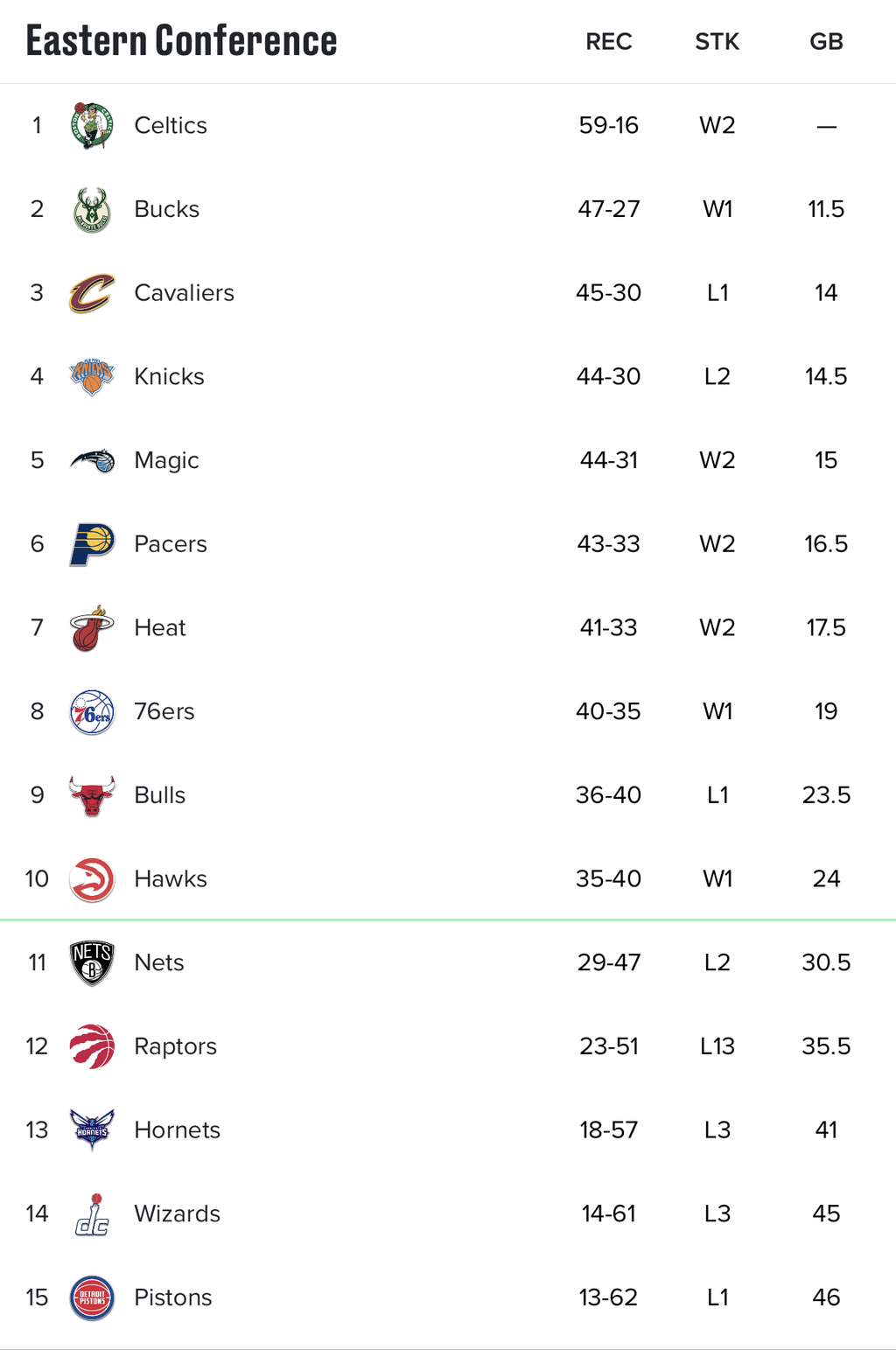The image size is (896, 1350).
Task: Sort by STK streak column header
Action: (717, 42)
